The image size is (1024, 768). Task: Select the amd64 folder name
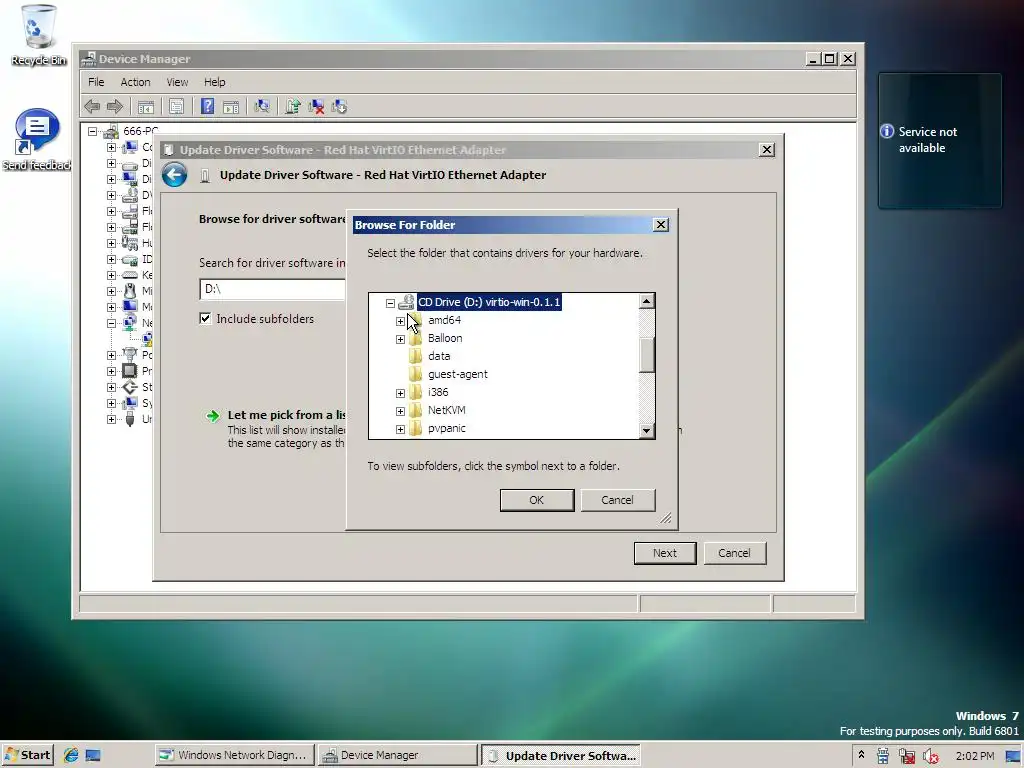(x=444, y=320)
